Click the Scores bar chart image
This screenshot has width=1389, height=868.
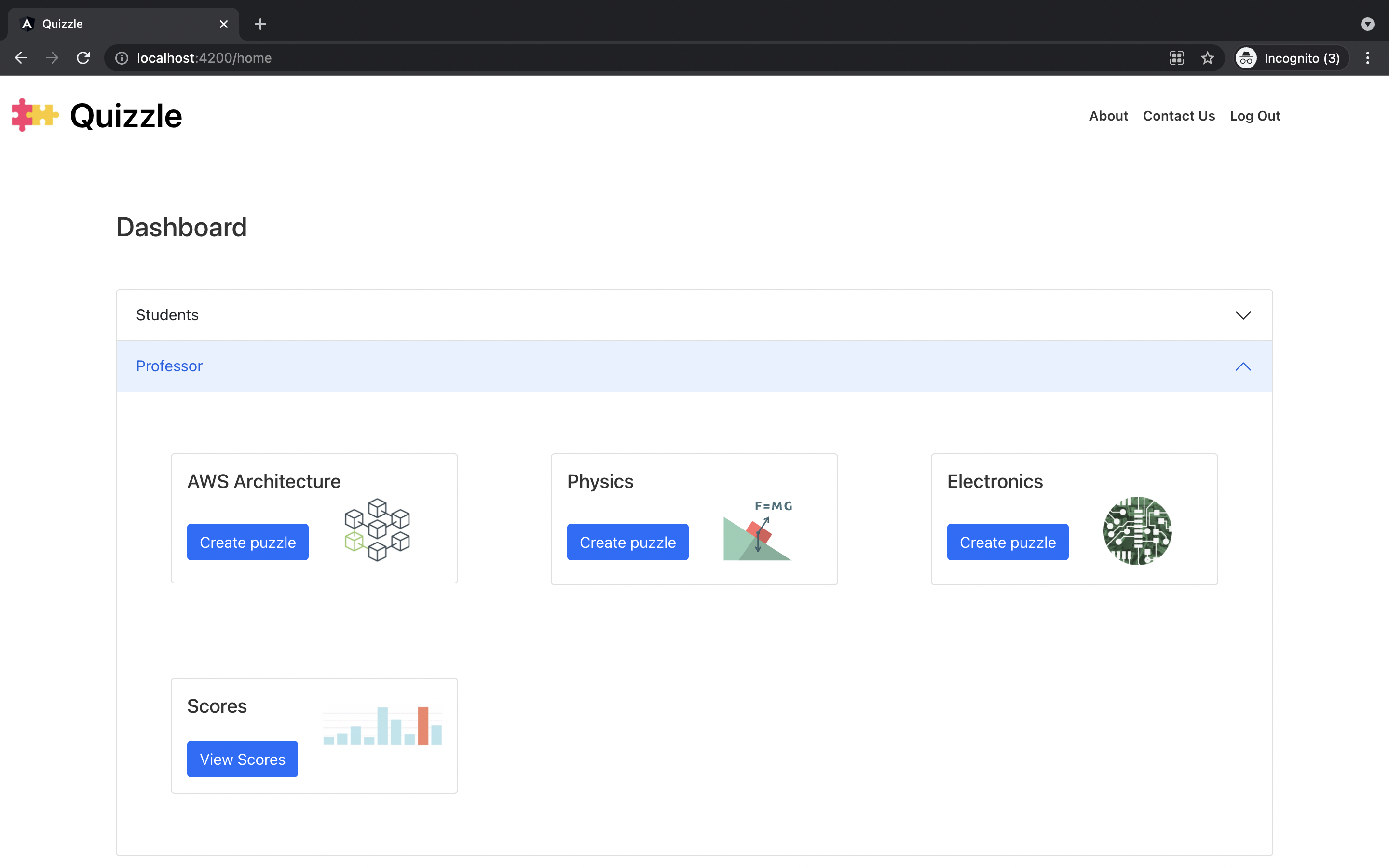382,726
